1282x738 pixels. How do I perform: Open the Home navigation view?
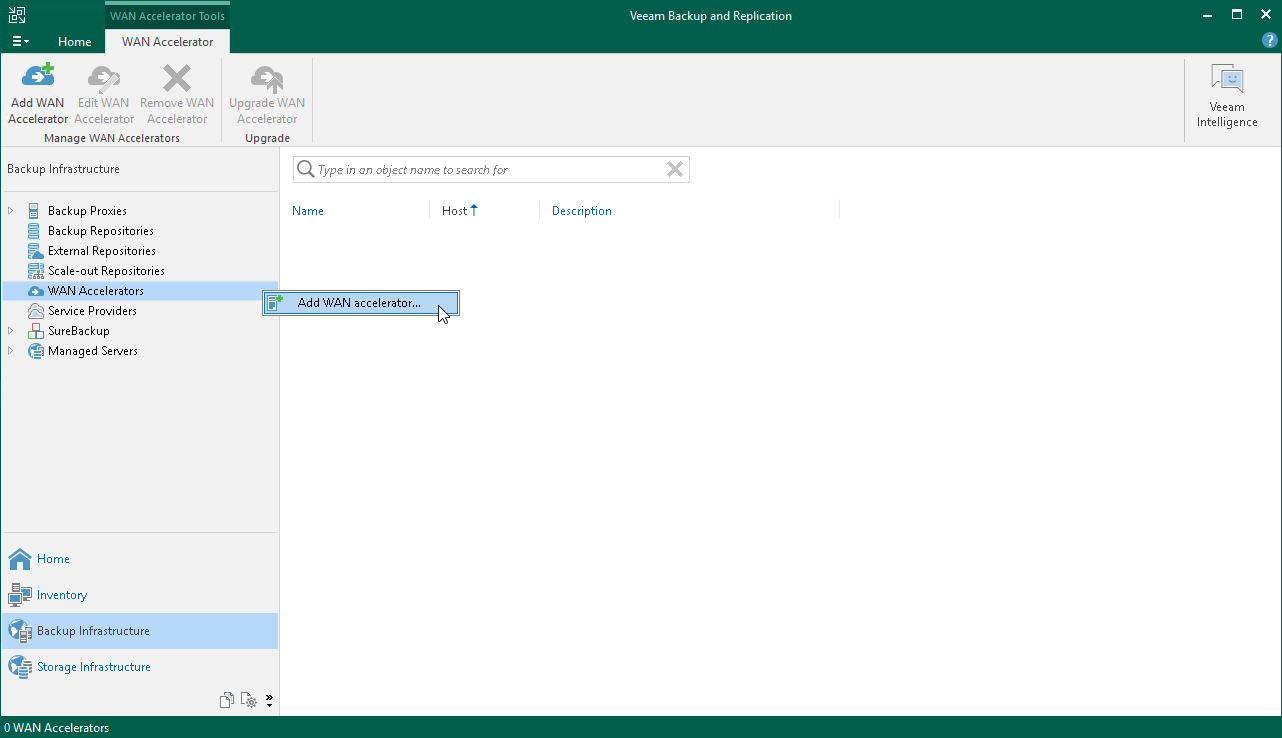[x=139, y=559]
